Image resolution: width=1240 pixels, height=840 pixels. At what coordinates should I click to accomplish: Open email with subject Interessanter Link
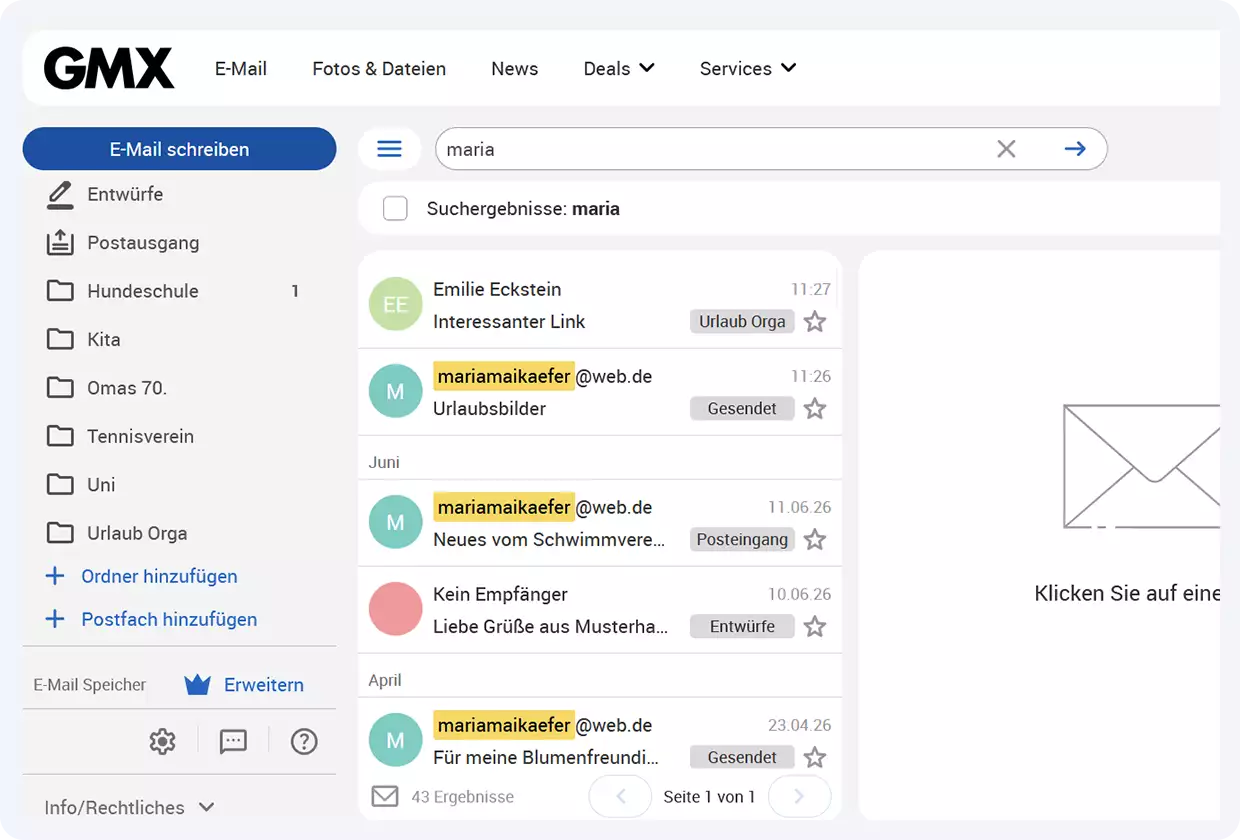tap(509, 321)
